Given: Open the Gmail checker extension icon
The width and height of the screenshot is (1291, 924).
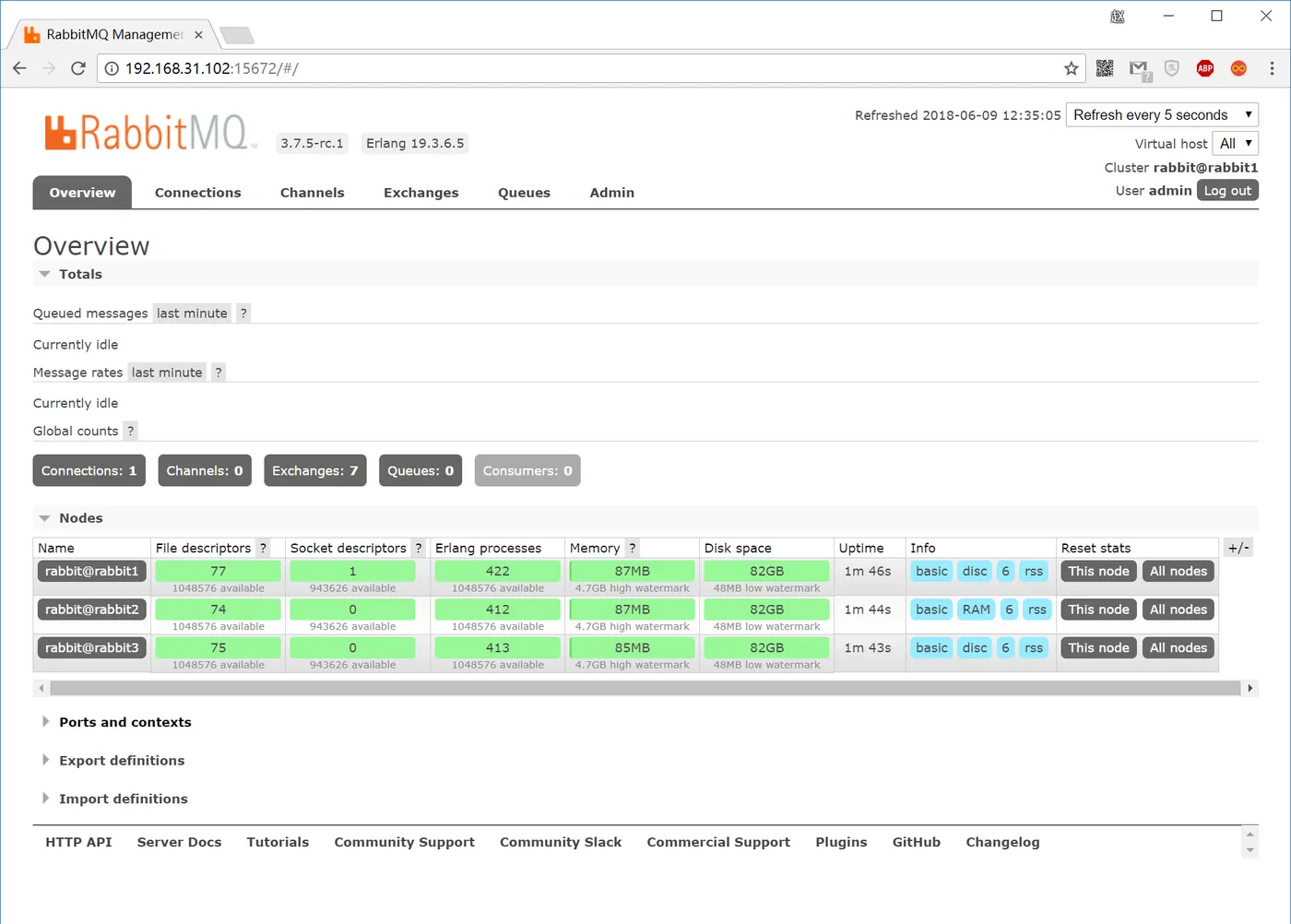Looking at the screenshot, I should pyautogui.click(x=1140, y=69).
